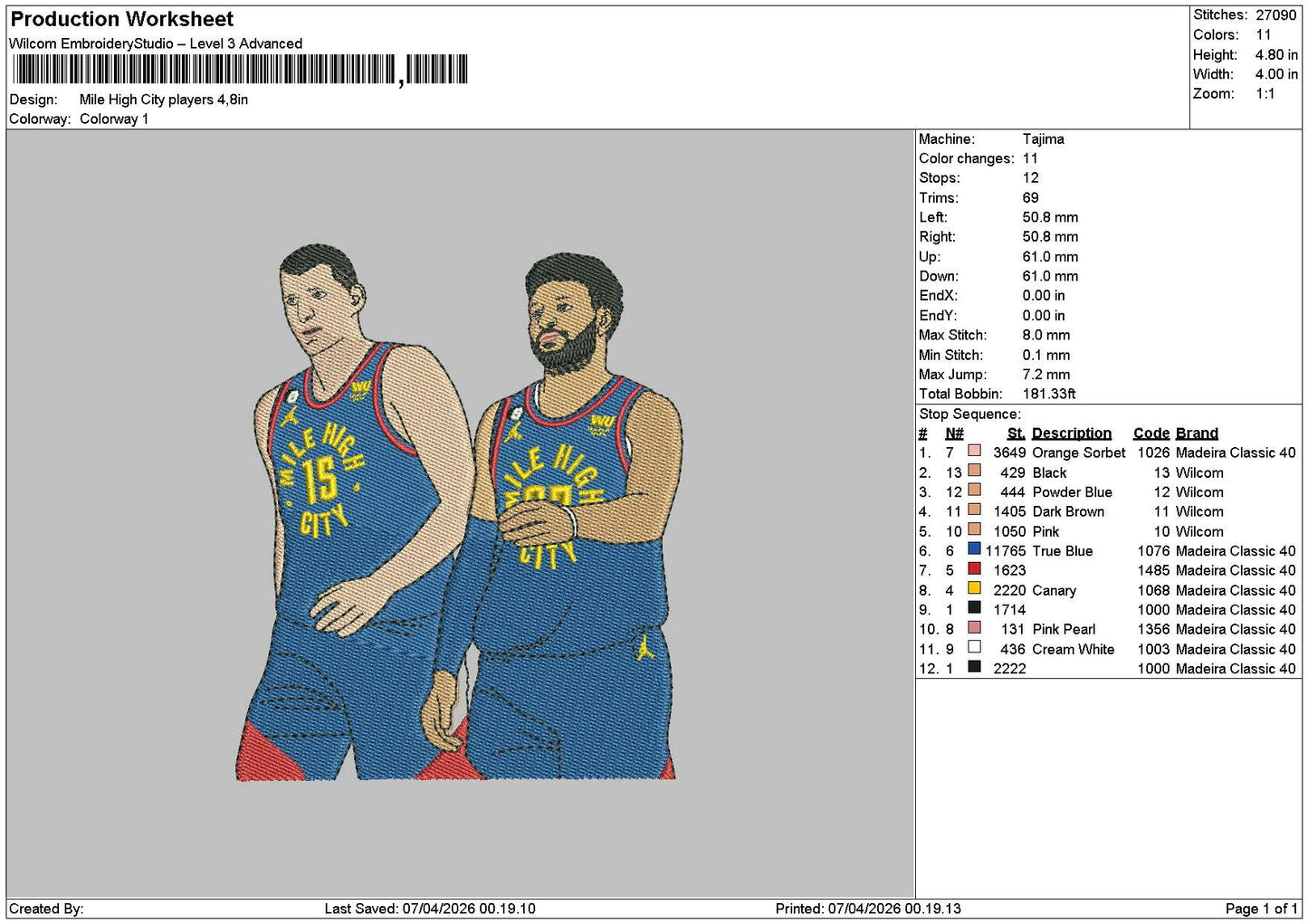Click the Powder Blue color swatch
The height and width of the screenshot is (924, 1308).
pyautogui.click(x=974, y=490)
